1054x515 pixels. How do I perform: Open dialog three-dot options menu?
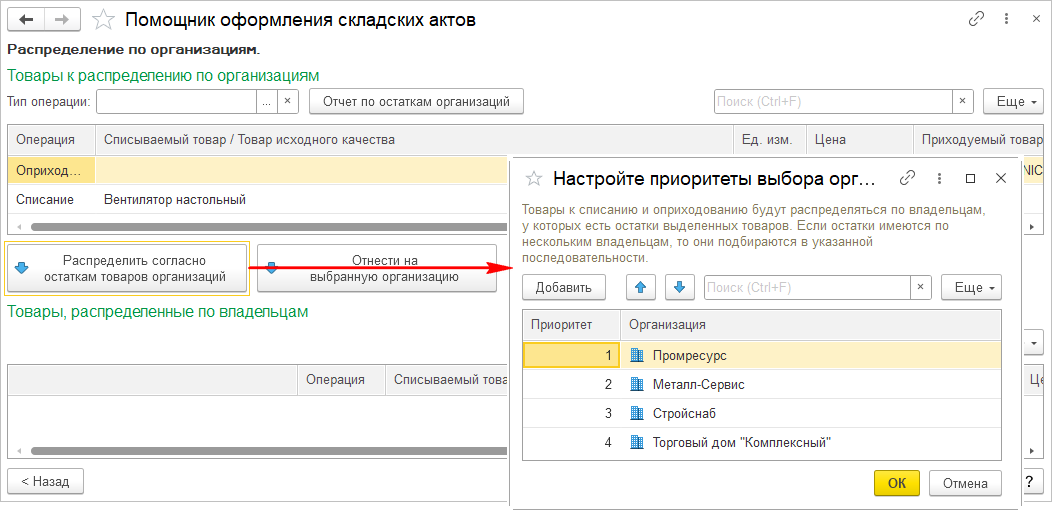[939, 178]
